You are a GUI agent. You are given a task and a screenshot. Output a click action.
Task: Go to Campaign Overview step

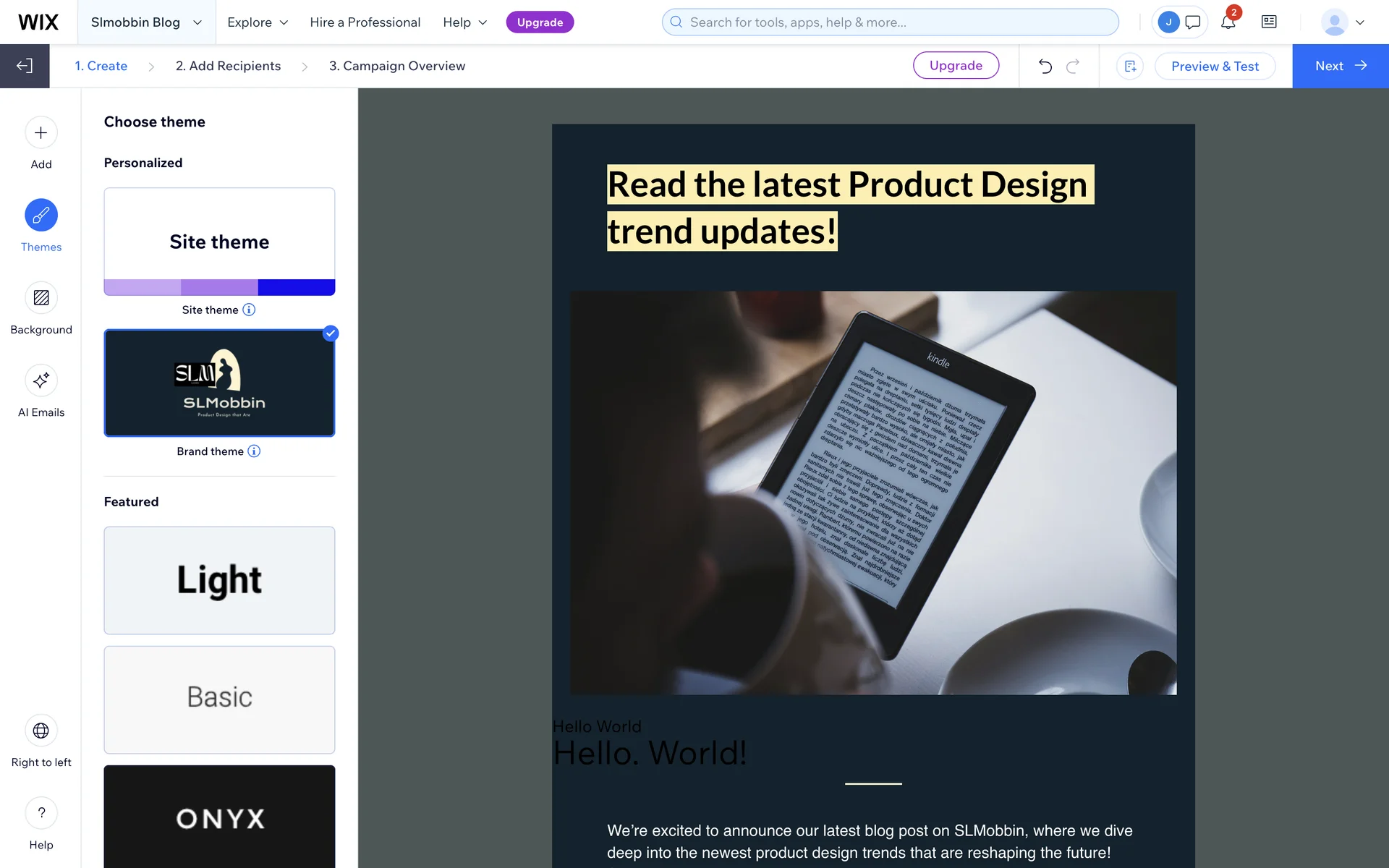point(396,66)
